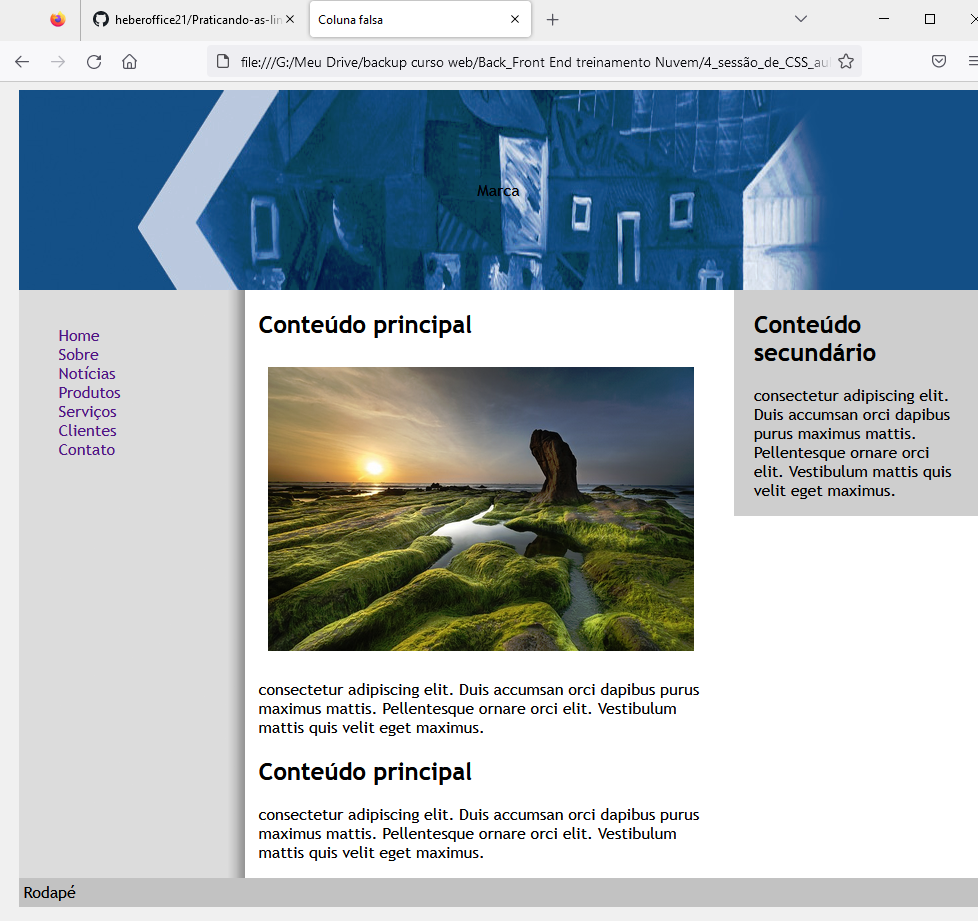Follow the Home link in the sidebar

[78, 335]
